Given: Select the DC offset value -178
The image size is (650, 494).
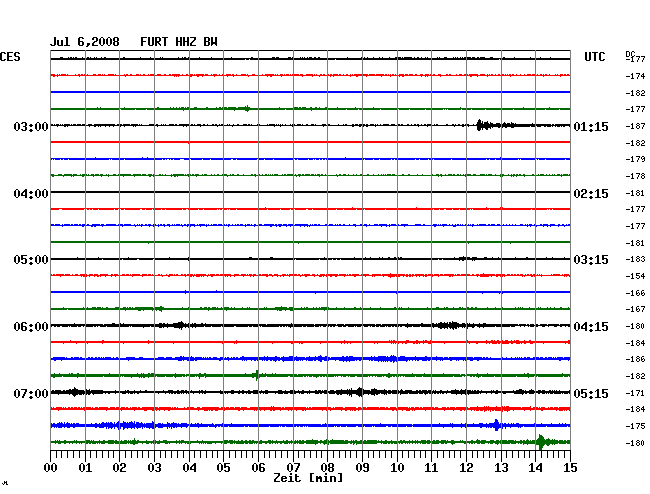Looking at the screenshot, I should pos(635,176).
